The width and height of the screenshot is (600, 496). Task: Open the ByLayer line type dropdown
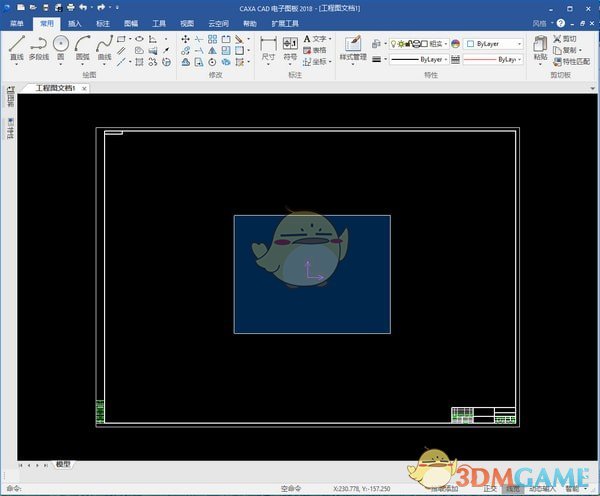(x=418, y=60)
